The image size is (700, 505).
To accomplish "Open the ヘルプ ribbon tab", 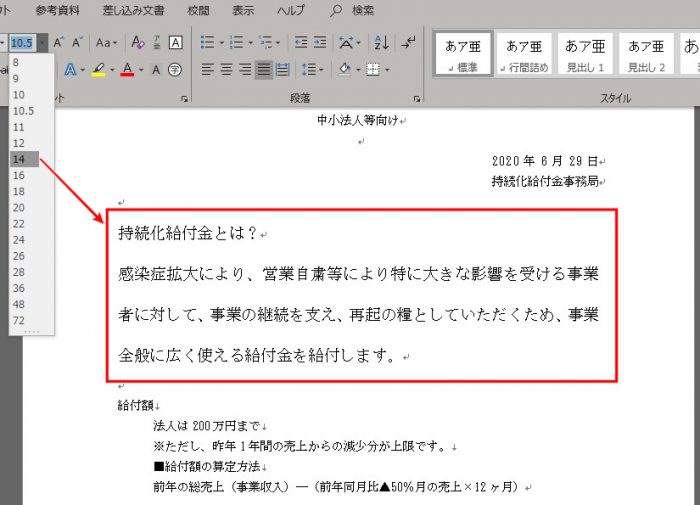I will [291, 10].
